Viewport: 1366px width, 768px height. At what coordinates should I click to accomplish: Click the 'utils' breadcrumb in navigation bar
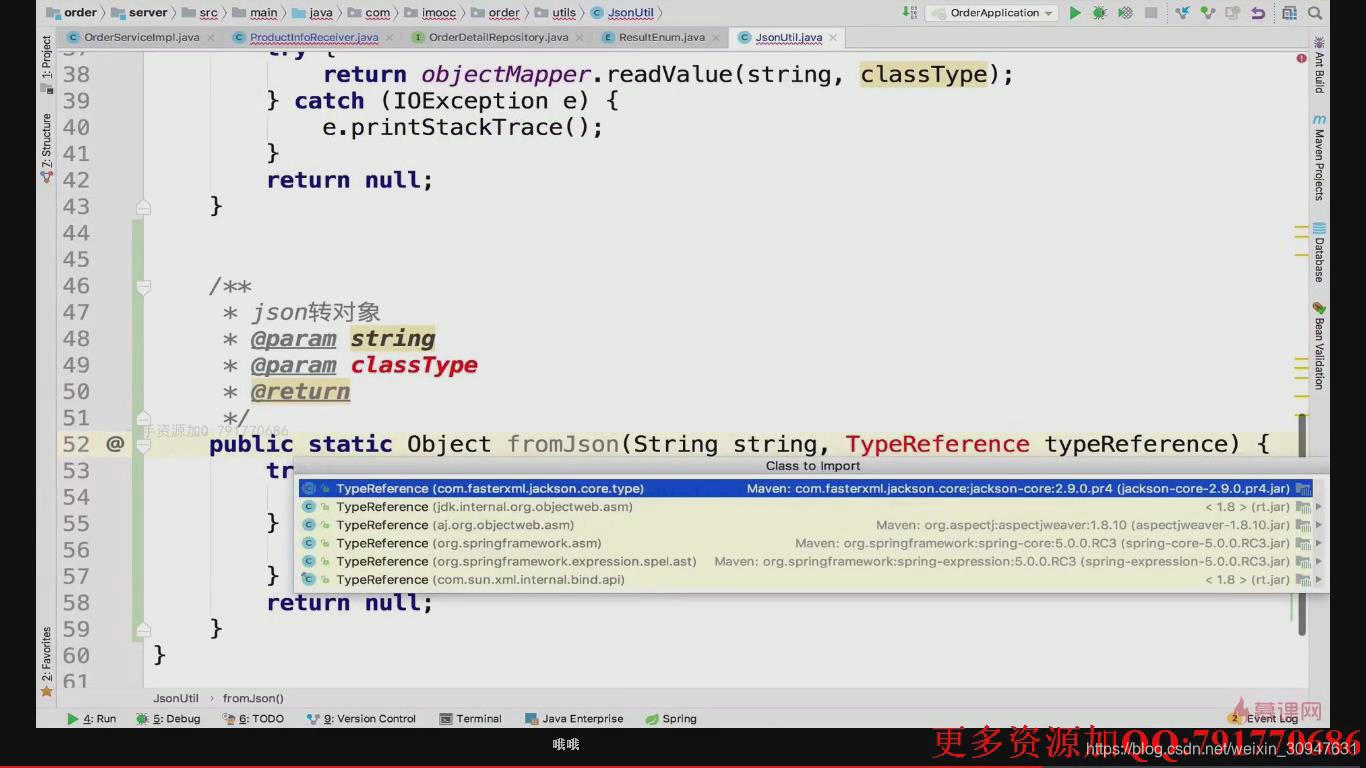(556, 13)
